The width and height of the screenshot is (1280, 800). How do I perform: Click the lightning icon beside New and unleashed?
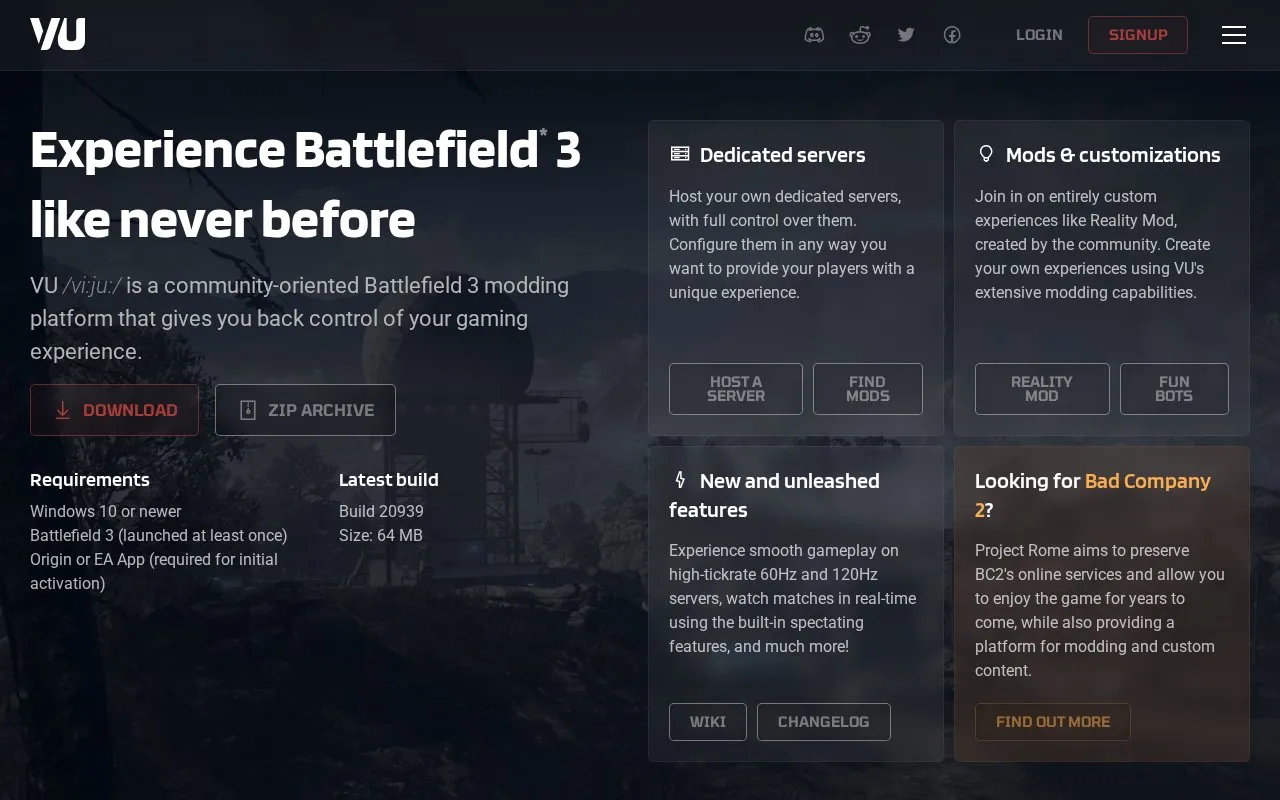tap(680, 480)
